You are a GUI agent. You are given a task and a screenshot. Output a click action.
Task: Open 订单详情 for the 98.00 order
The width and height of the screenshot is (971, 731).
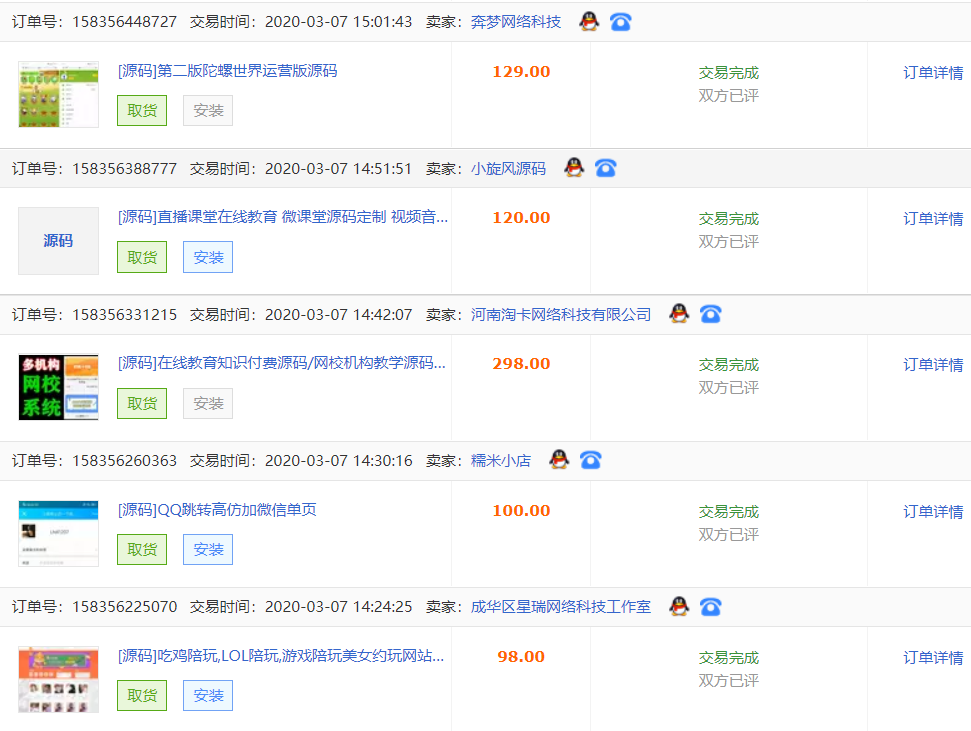coord(931,657)
